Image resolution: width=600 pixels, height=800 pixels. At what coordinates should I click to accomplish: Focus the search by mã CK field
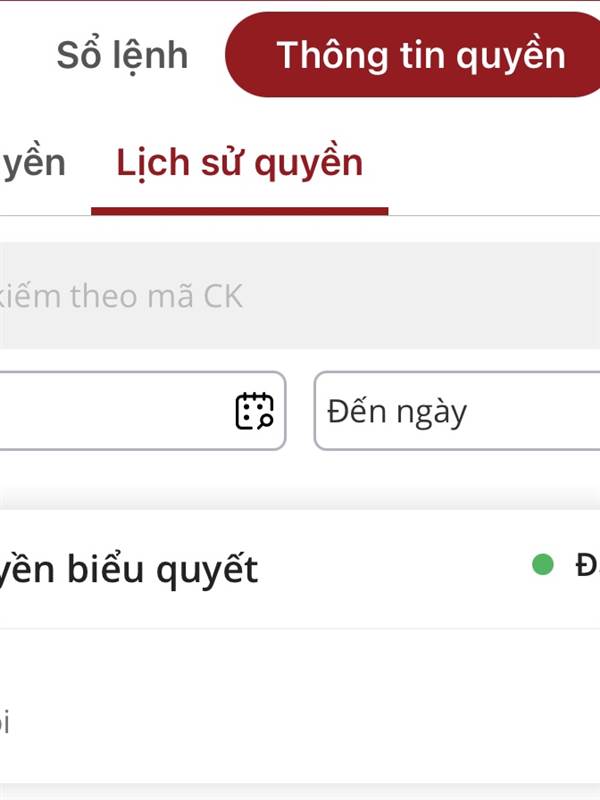tap(300, 295)
